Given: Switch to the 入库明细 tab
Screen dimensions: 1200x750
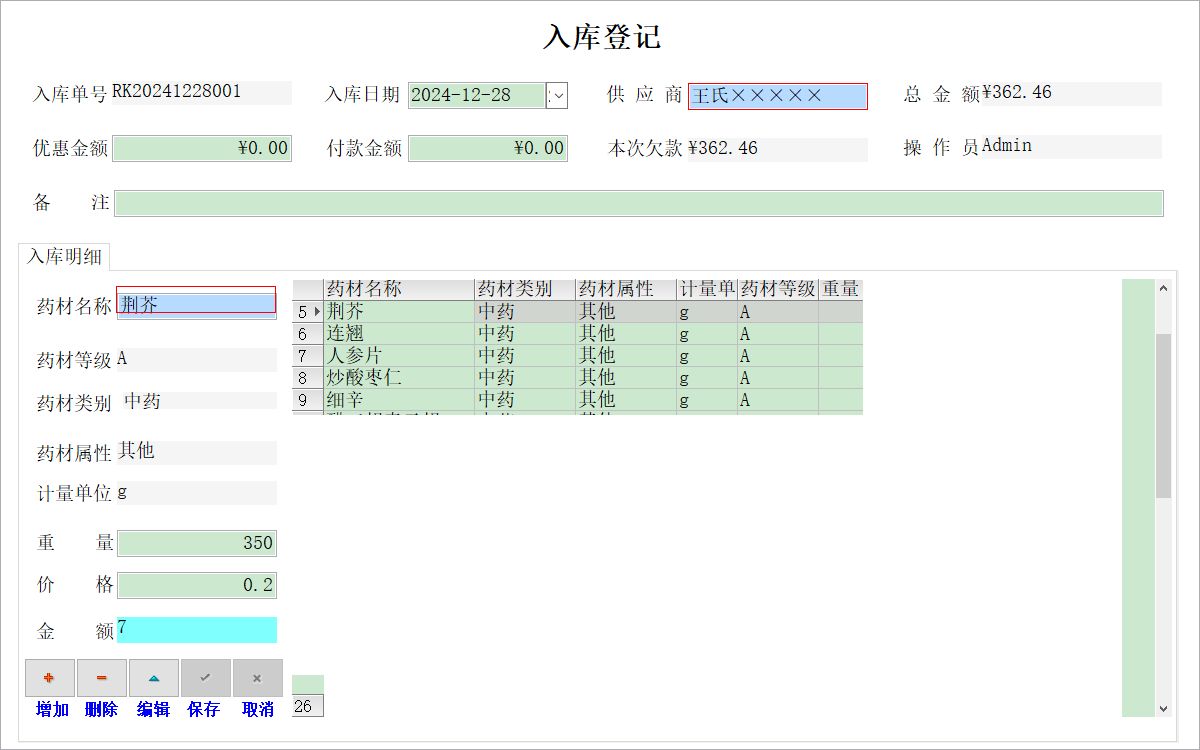Looking at the screenshot, I should click(x=64, y=256).
